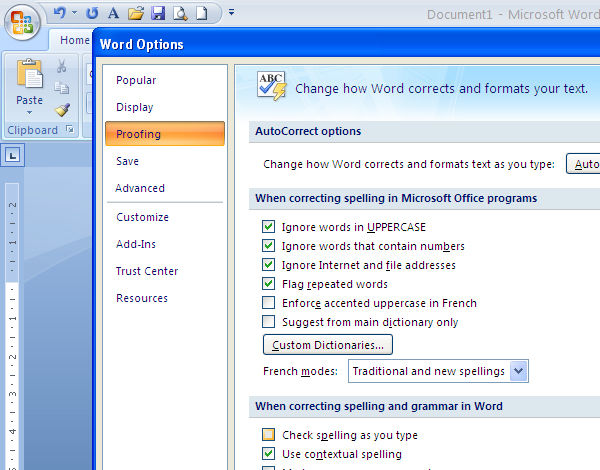Open the Office Button menu
The height and width of the screenshot is (470, 600).
pyautogui.click(x=22, y=22)
